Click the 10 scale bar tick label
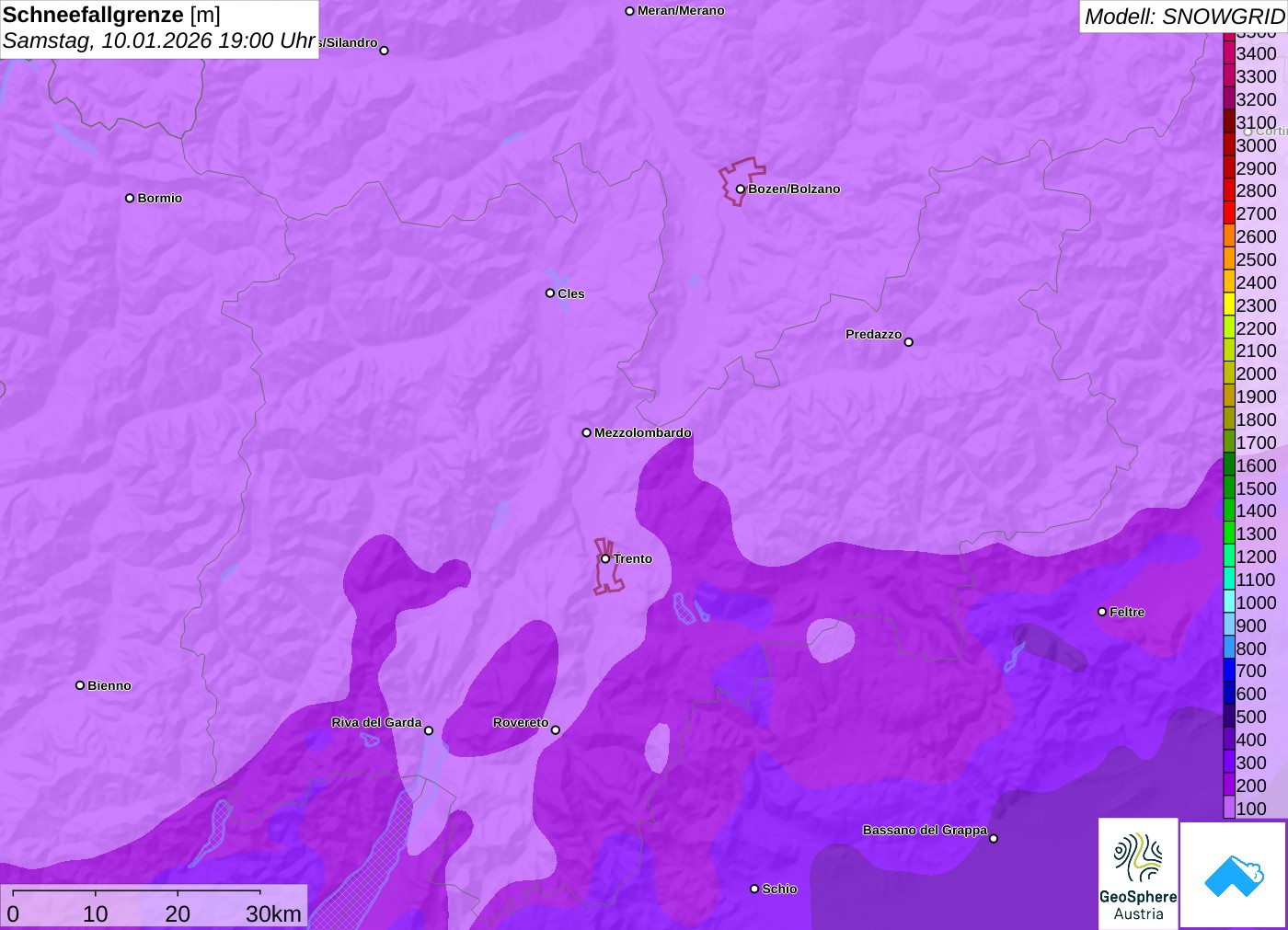 (x=96, y=913)
